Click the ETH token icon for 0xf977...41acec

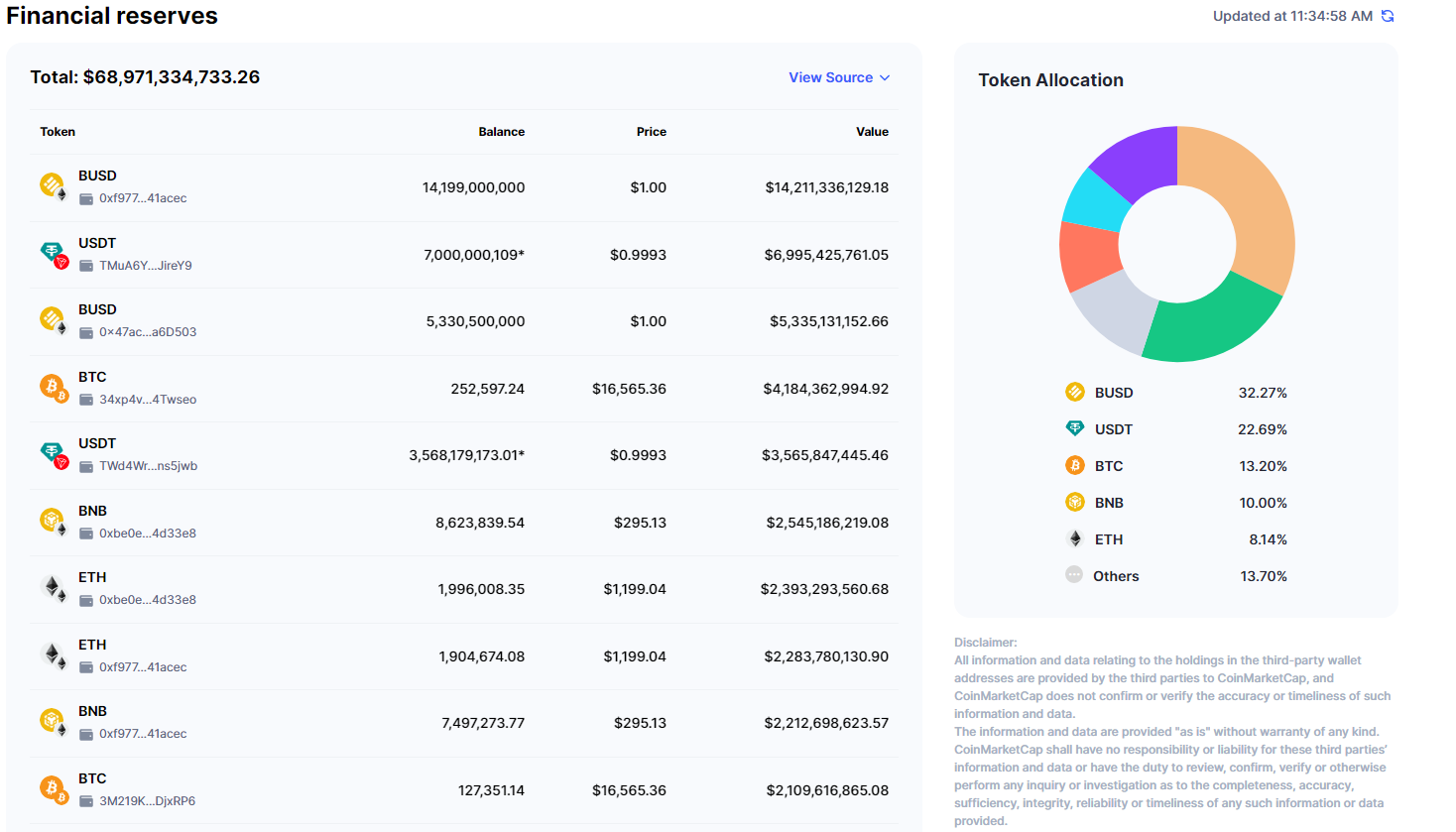click(54, 654)
